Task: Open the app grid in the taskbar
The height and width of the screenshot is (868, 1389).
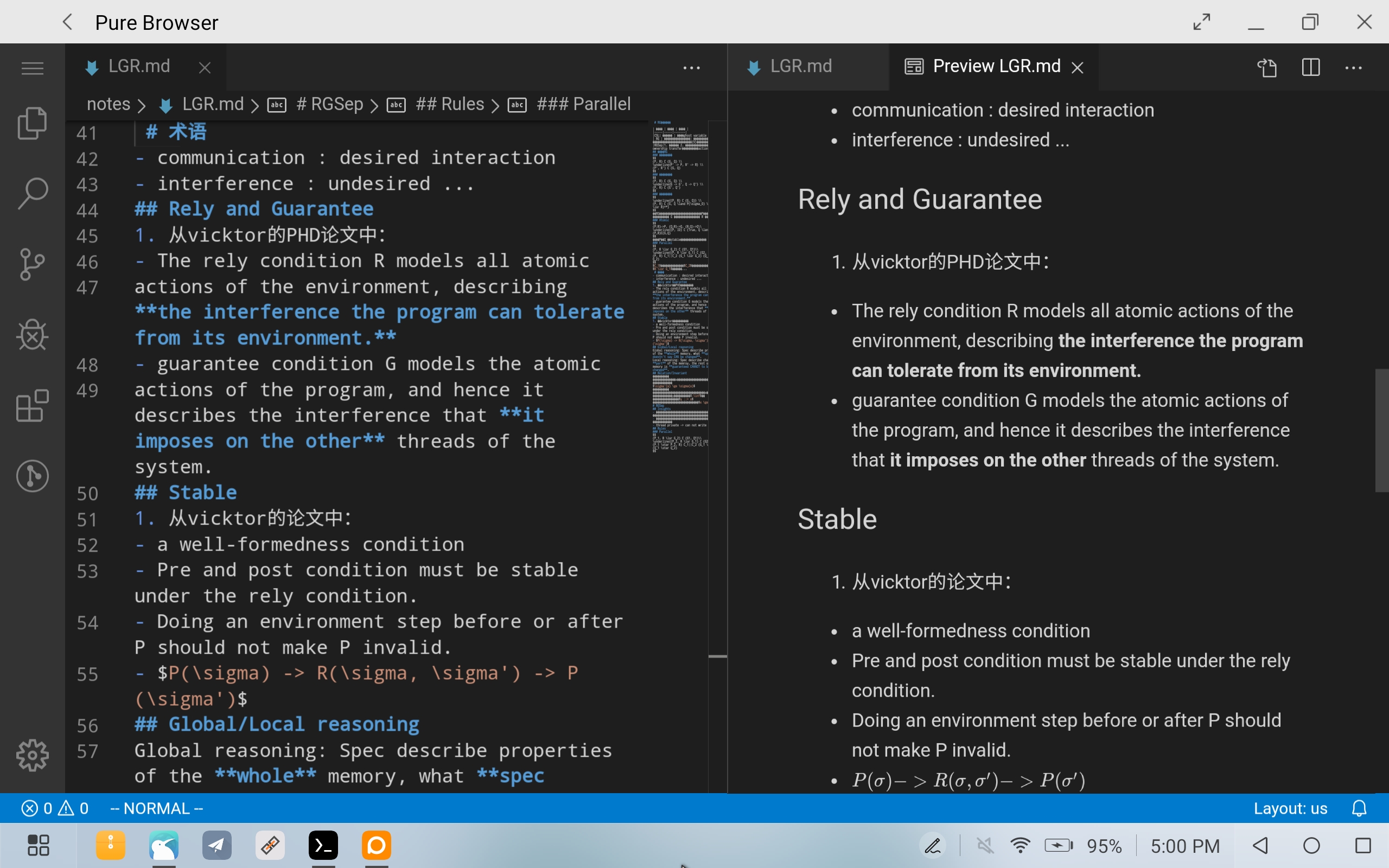Action: [x=37, y=845]
